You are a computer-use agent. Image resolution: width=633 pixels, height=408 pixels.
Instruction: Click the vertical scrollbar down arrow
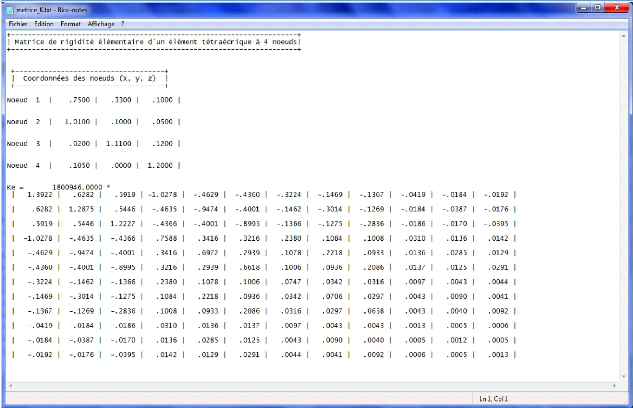pyautogui.click(x=625, y=377)
